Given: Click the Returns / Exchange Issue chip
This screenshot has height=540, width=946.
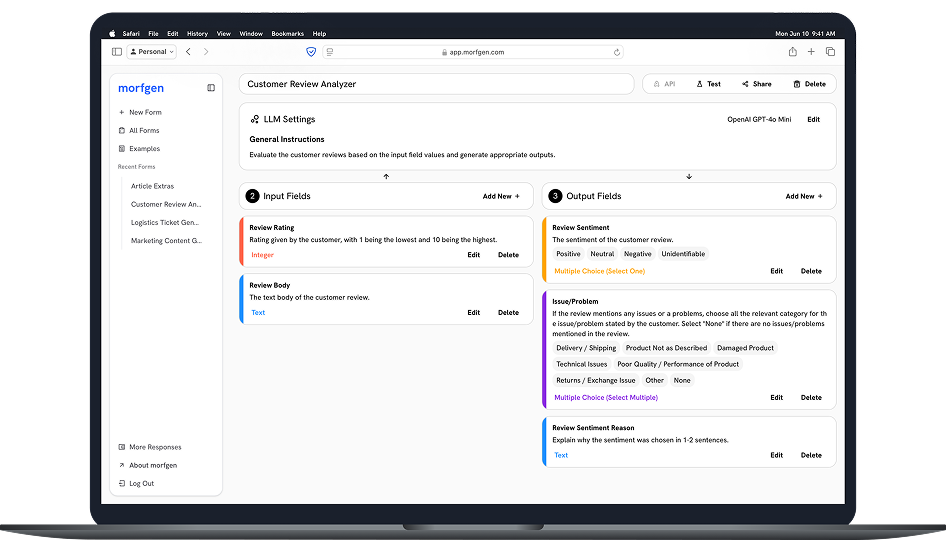Looking at the screenshot, I should [595, 381].
